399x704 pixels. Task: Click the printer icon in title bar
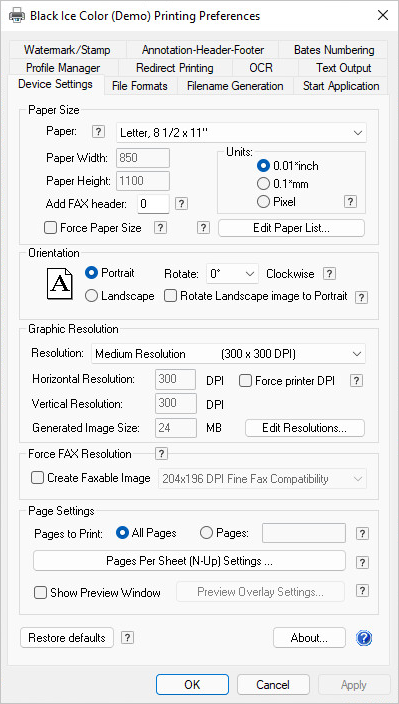click(x=17, y=16)
